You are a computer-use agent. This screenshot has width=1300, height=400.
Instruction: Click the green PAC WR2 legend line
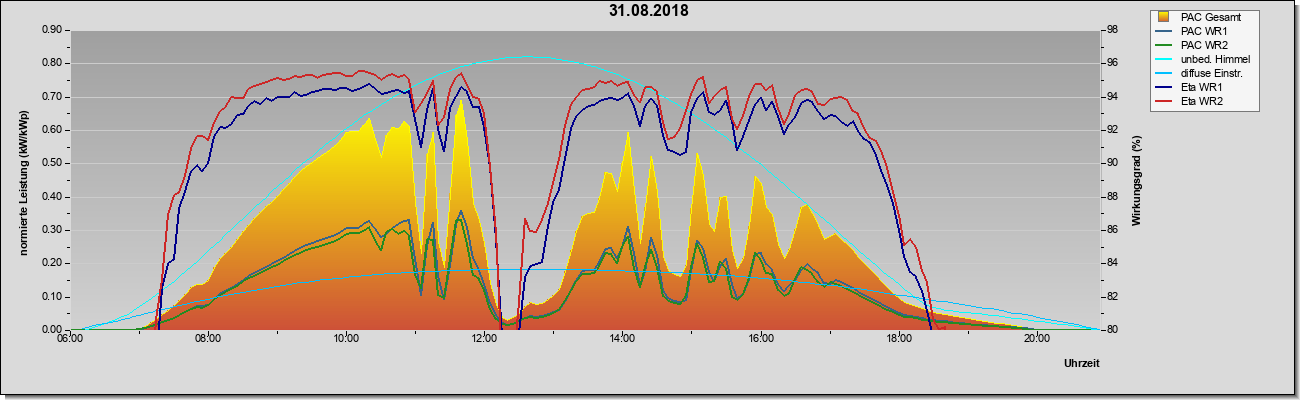1165,45
